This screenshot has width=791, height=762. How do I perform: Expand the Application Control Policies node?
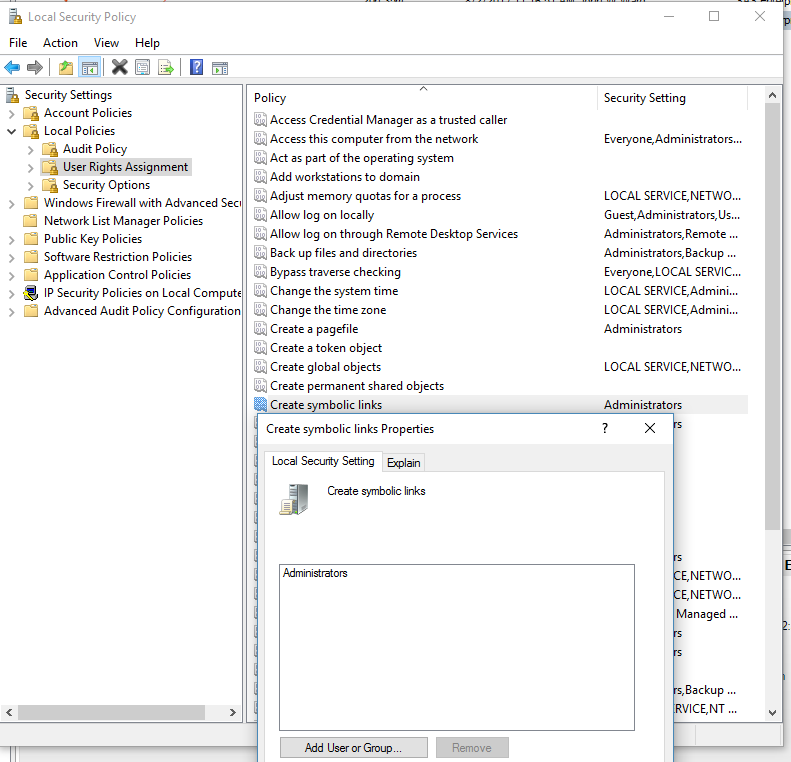[12, 275]
